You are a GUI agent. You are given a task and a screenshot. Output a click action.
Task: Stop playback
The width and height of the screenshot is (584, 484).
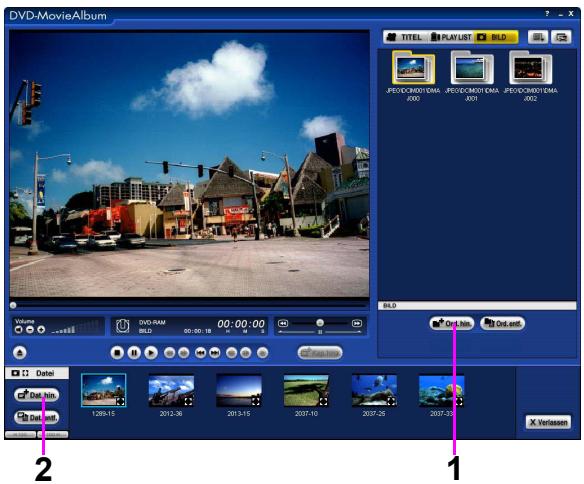coord(117,352)
